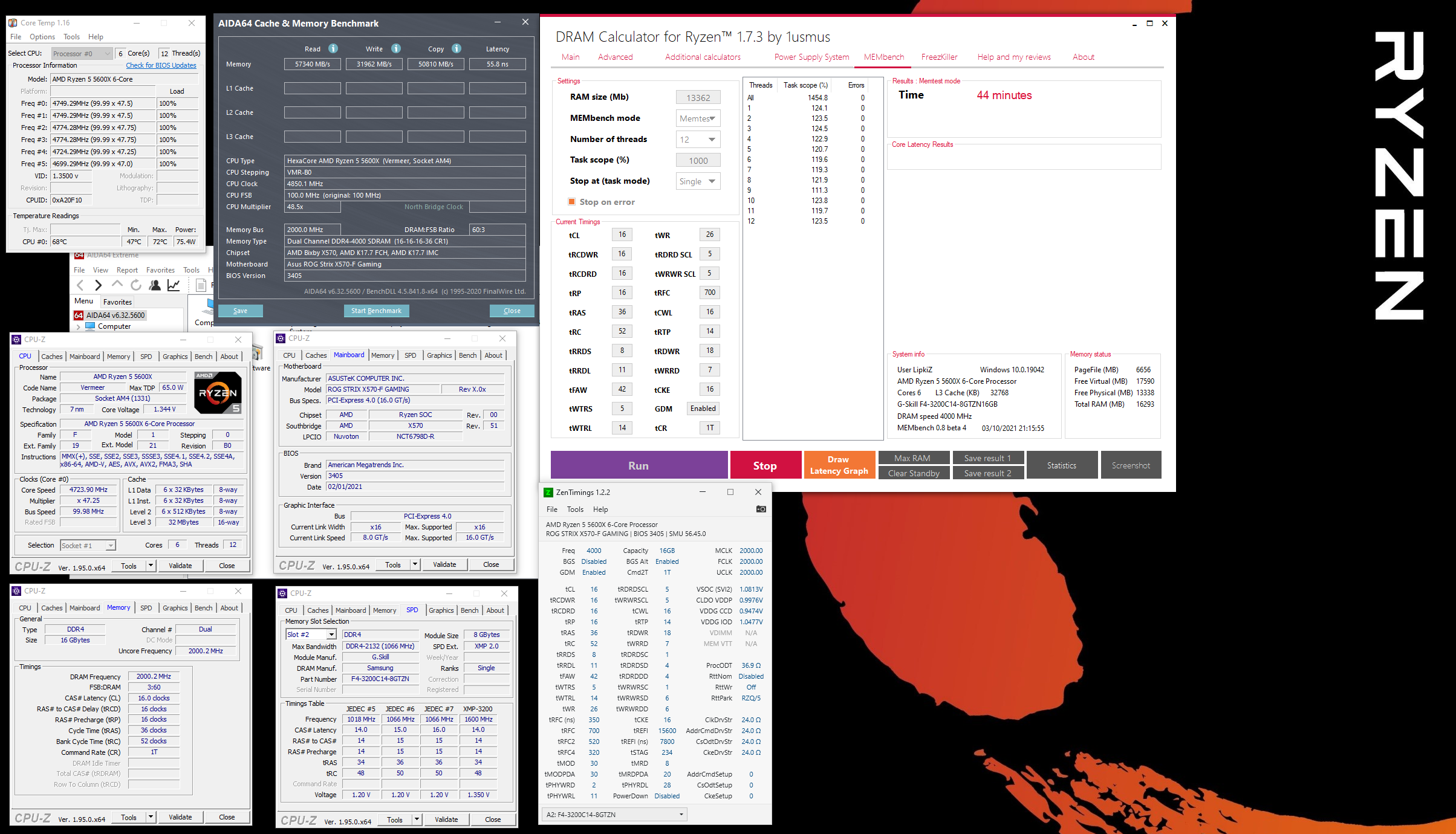
Task: Click the tRFC timing value field
Action: pos(709,293)
